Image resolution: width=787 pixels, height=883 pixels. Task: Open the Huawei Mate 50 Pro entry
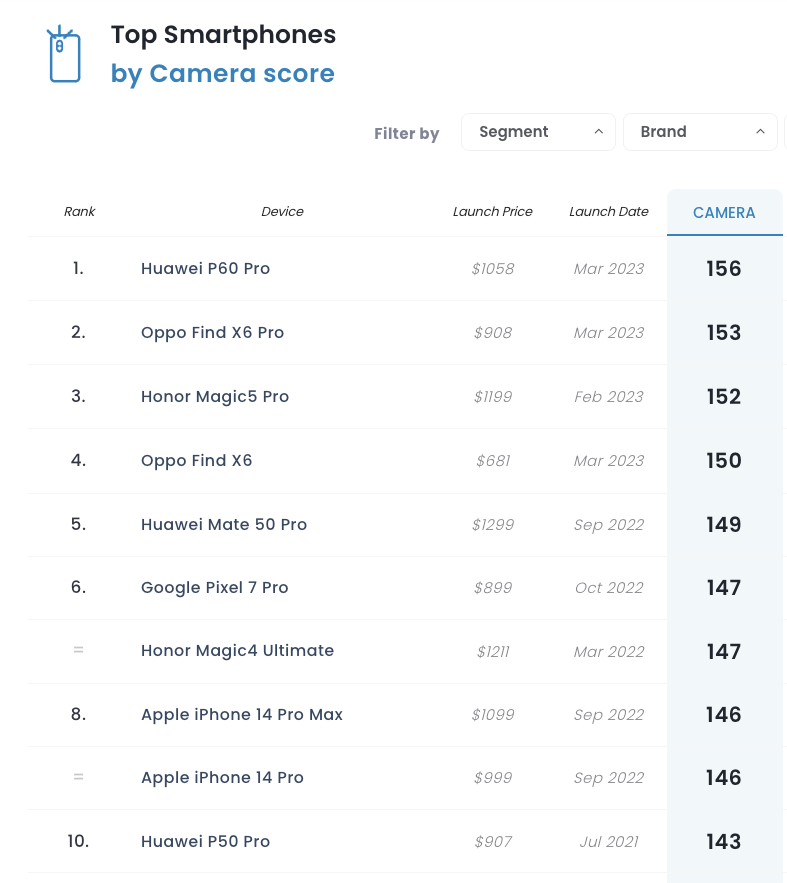click(x=224, y=525)
